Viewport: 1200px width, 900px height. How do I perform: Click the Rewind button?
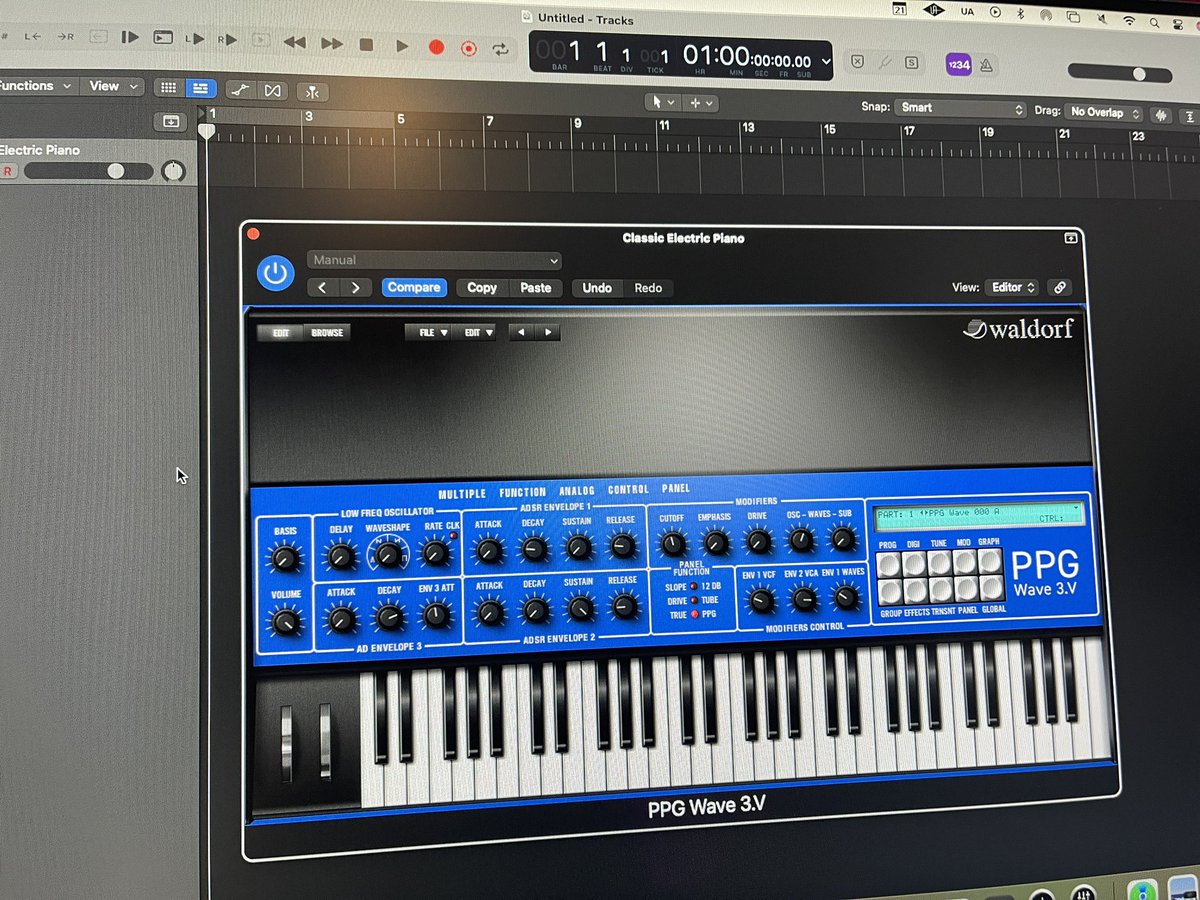click(x=294, y=43)
